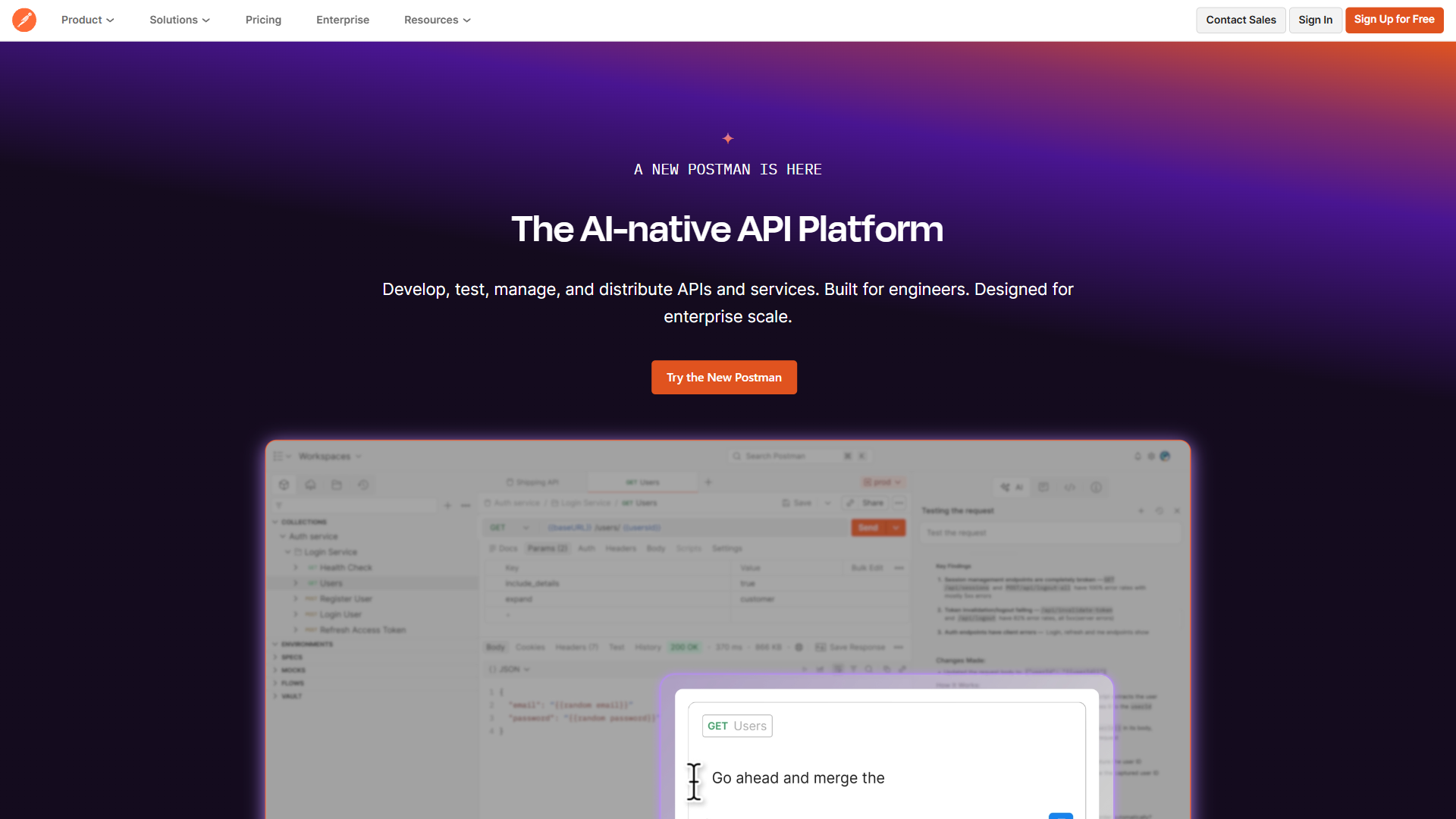This screenshot has width=1456, height=819.
Task: Click the Postman logo icon
Action: coord(24,20)
